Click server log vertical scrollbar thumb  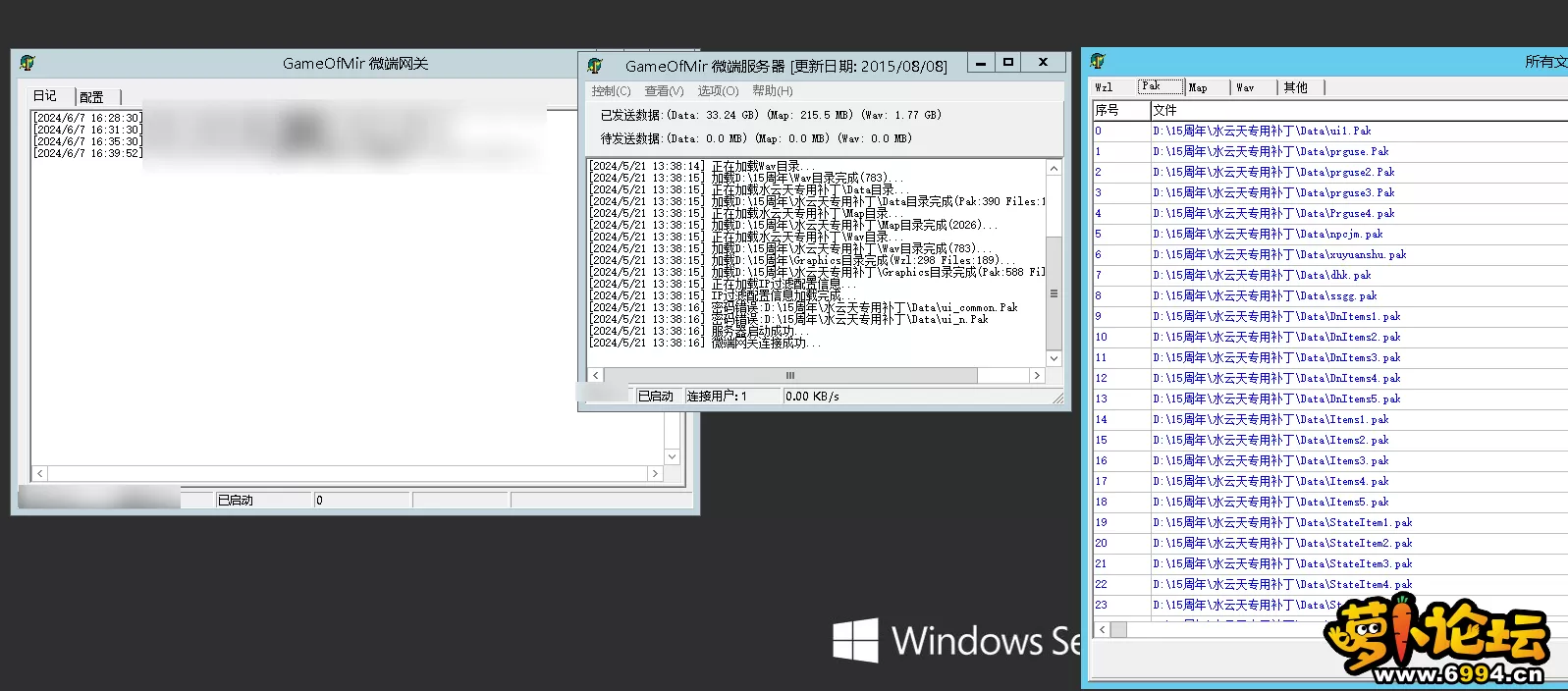click(x=1054, y=292)
